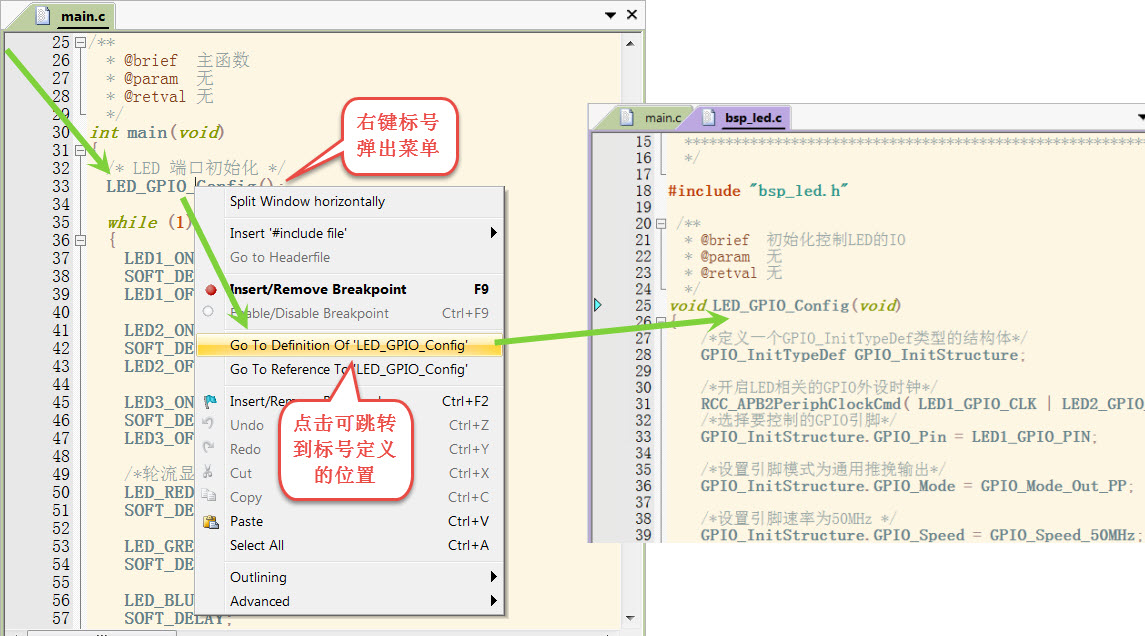Collapse the while block at line 36
This screenshot has width=1145, height=636.
tap(80, 241)
